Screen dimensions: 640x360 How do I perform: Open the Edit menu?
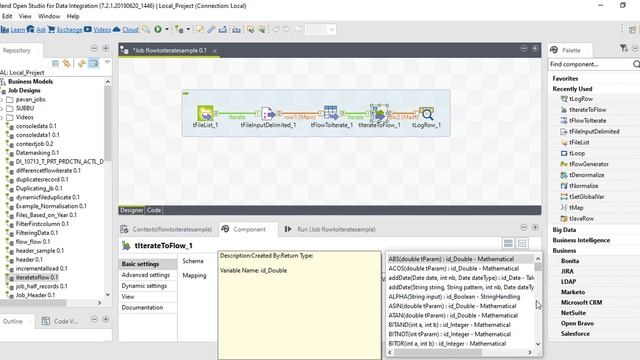coord(7,16)
